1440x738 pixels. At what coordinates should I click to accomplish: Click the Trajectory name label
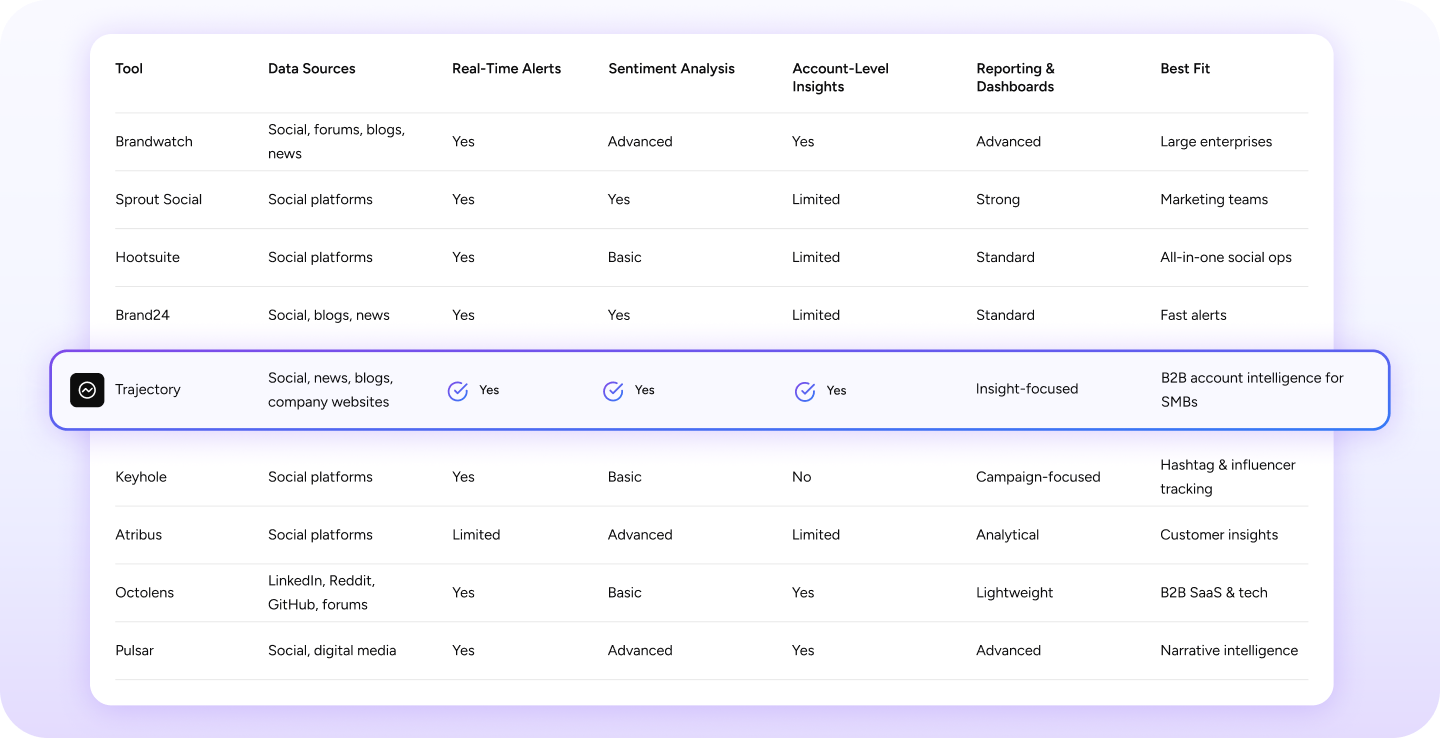pyautogui.click(x=148, y=390)
